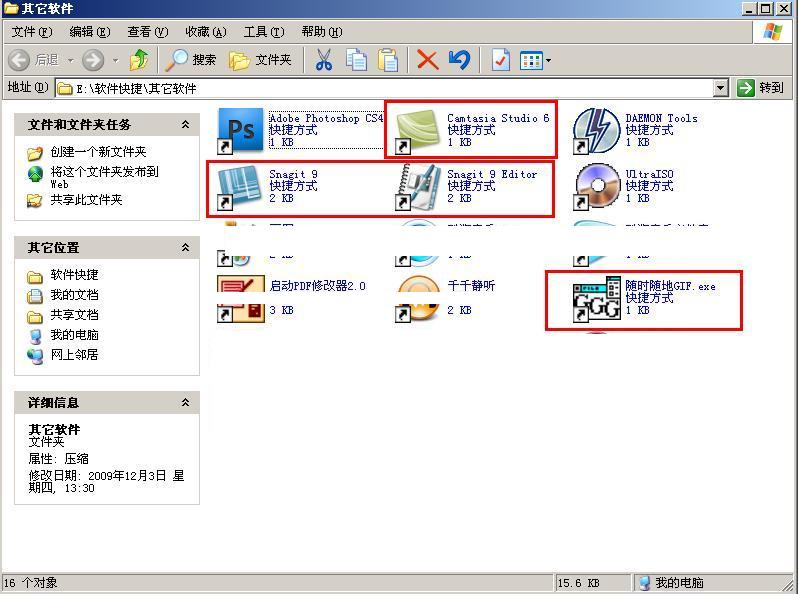The image size is (798, 594).
Task: Click the Copy toolbar icon
Action: pyautogui.click(x=356, y=60)
